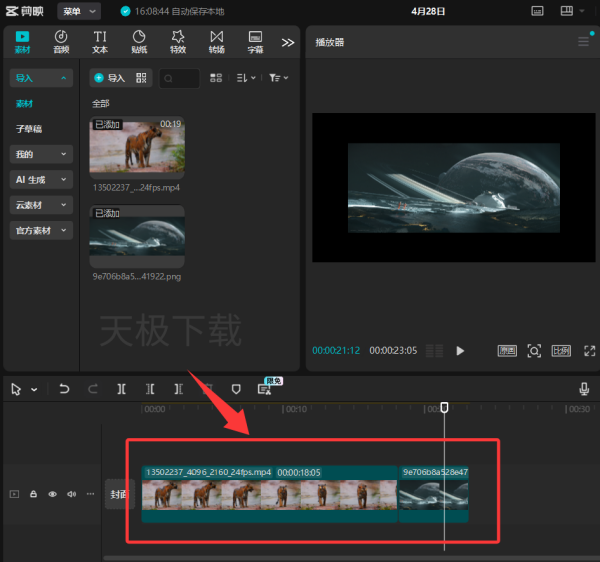600x562 pixels.
Task: Click the 00:10 ruler mark
Action: pos(296,409)
